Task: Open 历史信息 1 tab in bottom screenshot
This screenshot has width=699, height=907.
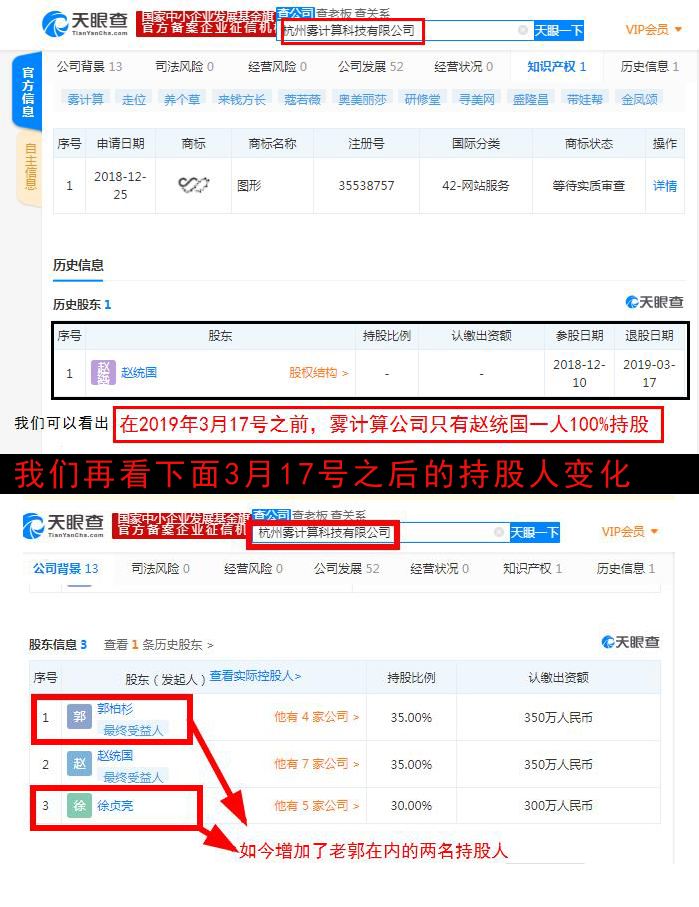Action: tap(626, 569)
